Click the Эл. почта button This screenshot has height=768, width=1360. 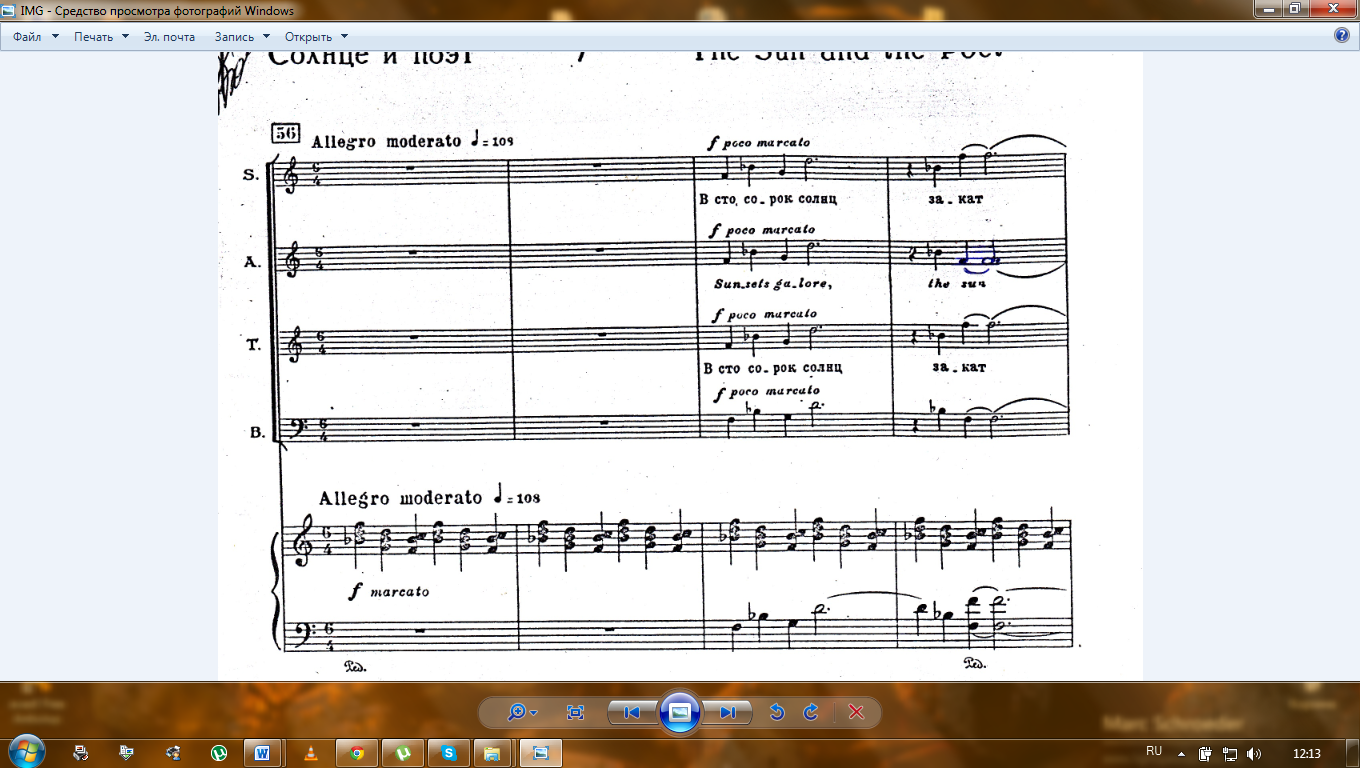click(x=169, y=36)
